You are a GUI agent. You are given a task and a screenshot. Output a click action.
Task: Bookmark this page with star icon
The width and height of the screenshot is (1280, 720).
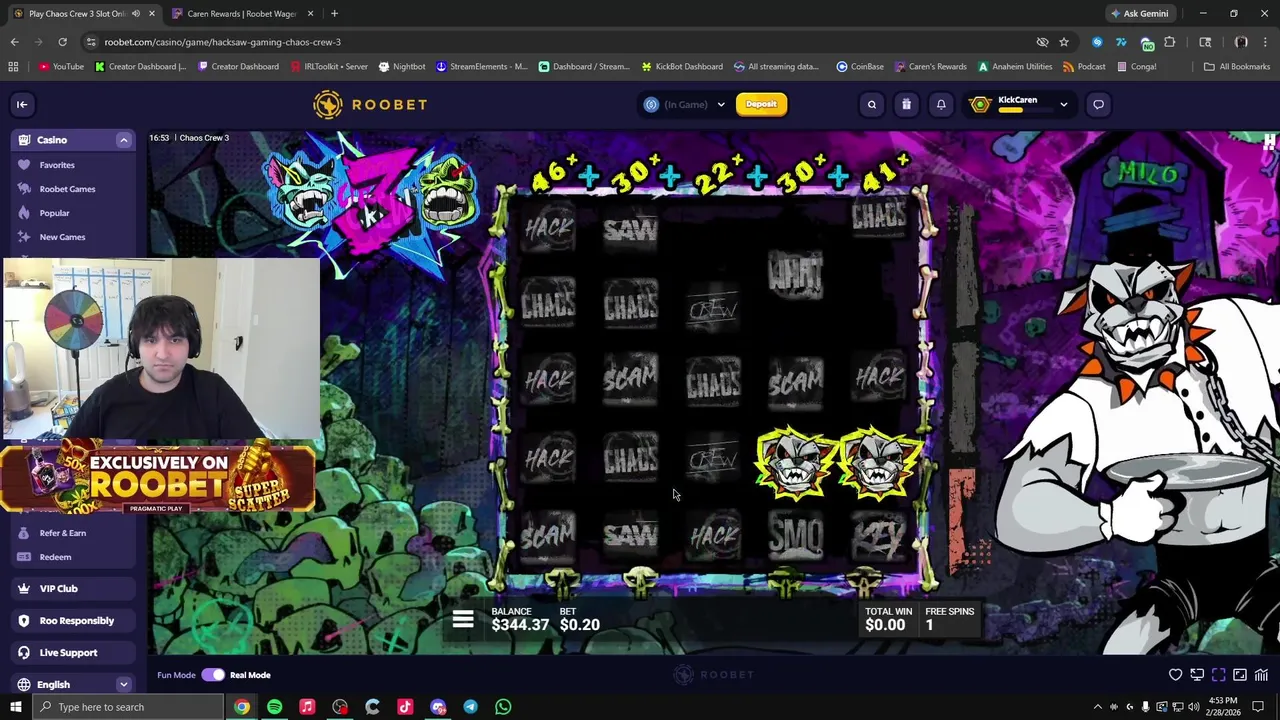pos(1064,42)
